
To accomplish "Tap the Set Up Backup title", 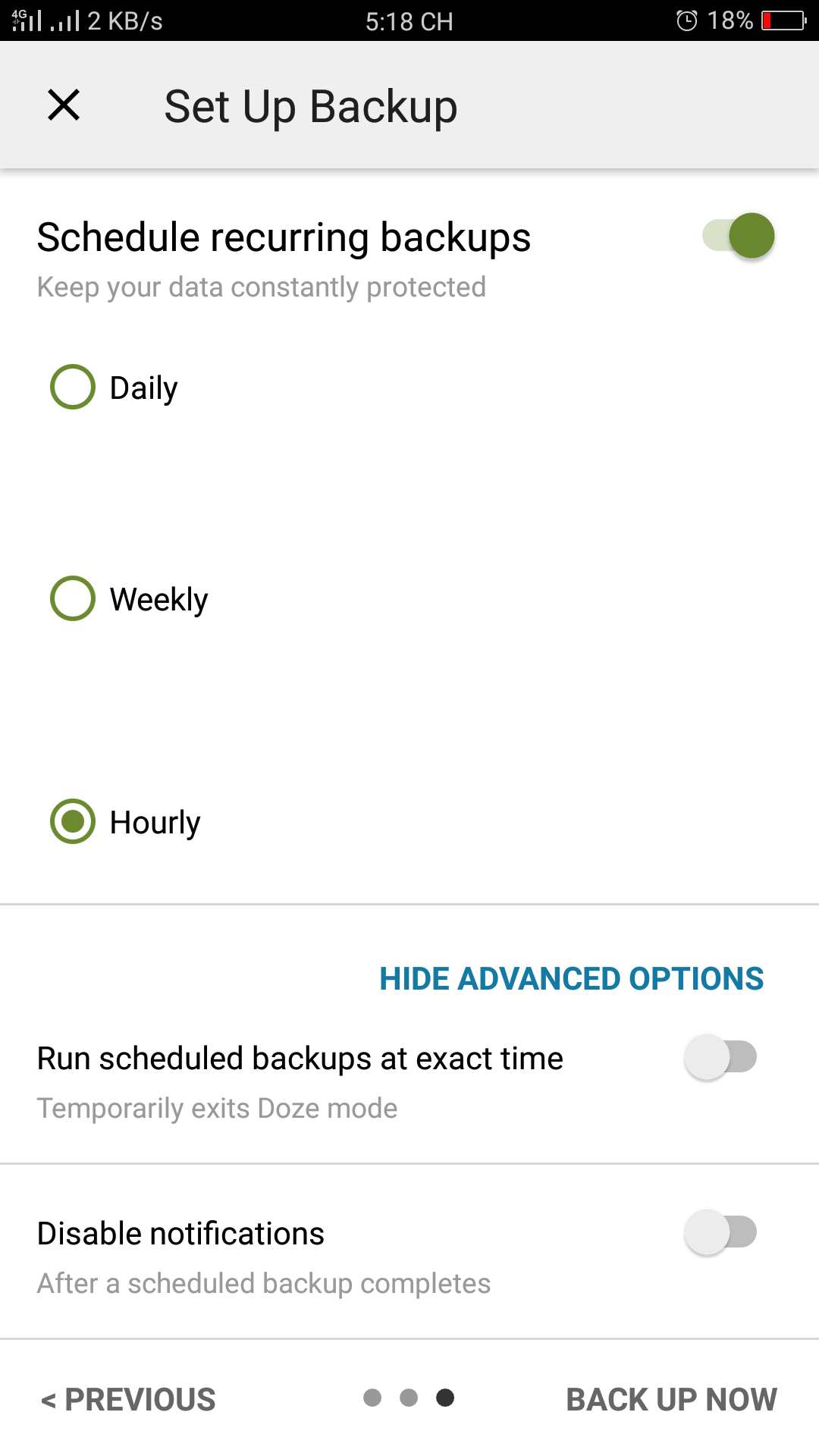I will (x=311, y=106).
